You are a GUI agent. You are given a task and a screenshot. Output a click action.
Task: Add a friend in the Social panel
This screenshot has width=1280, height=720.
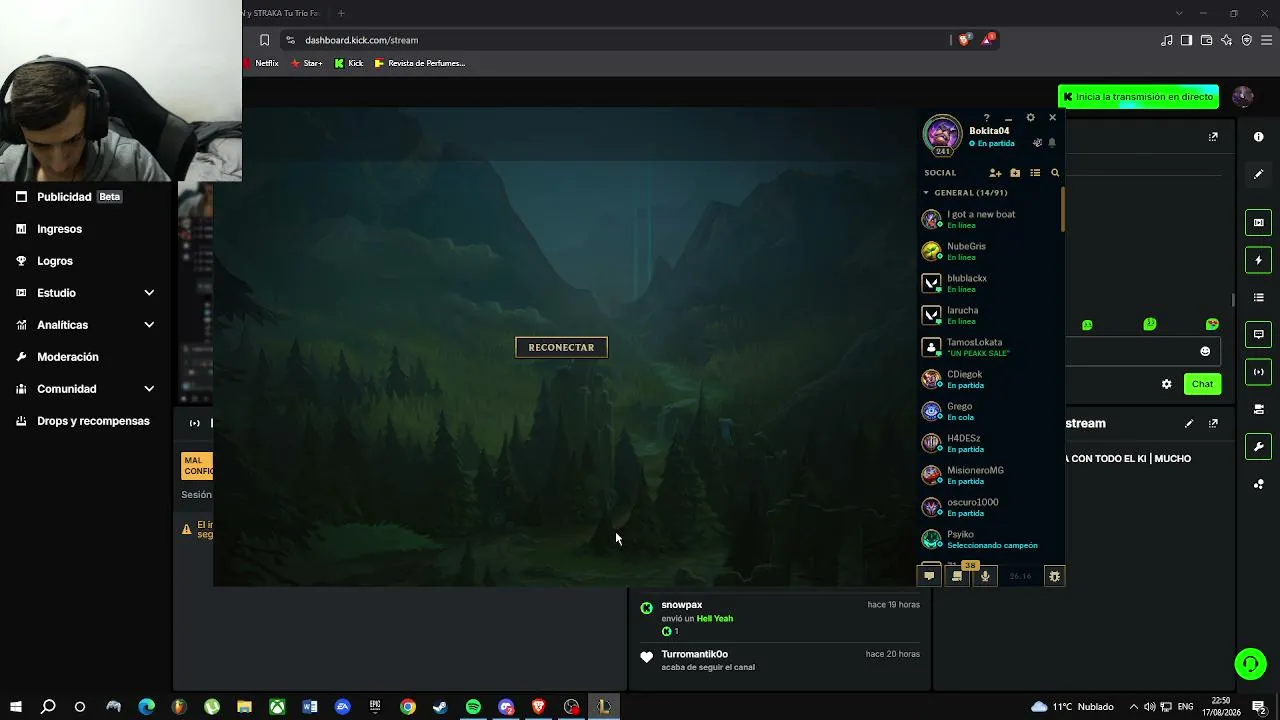point(995,173)
